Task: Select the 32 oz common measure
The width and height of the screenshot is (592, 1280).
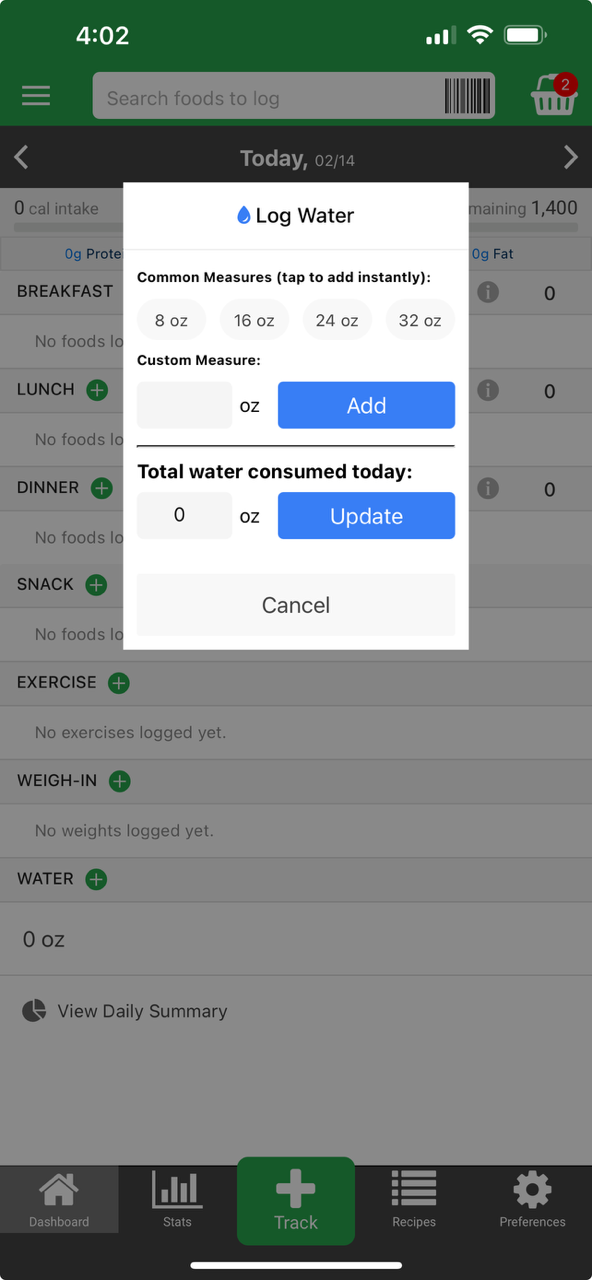Action: (x=420, y=320)
